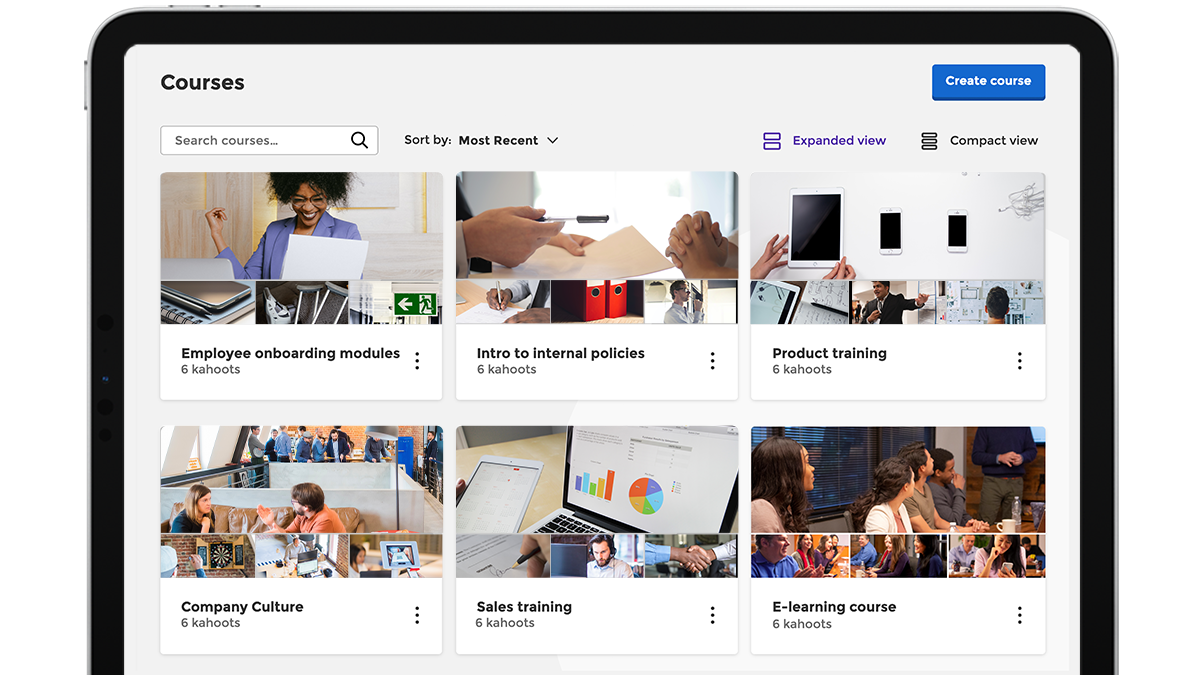Open the Sales training course
The image size is (1200, 675).
click(597, 500)
